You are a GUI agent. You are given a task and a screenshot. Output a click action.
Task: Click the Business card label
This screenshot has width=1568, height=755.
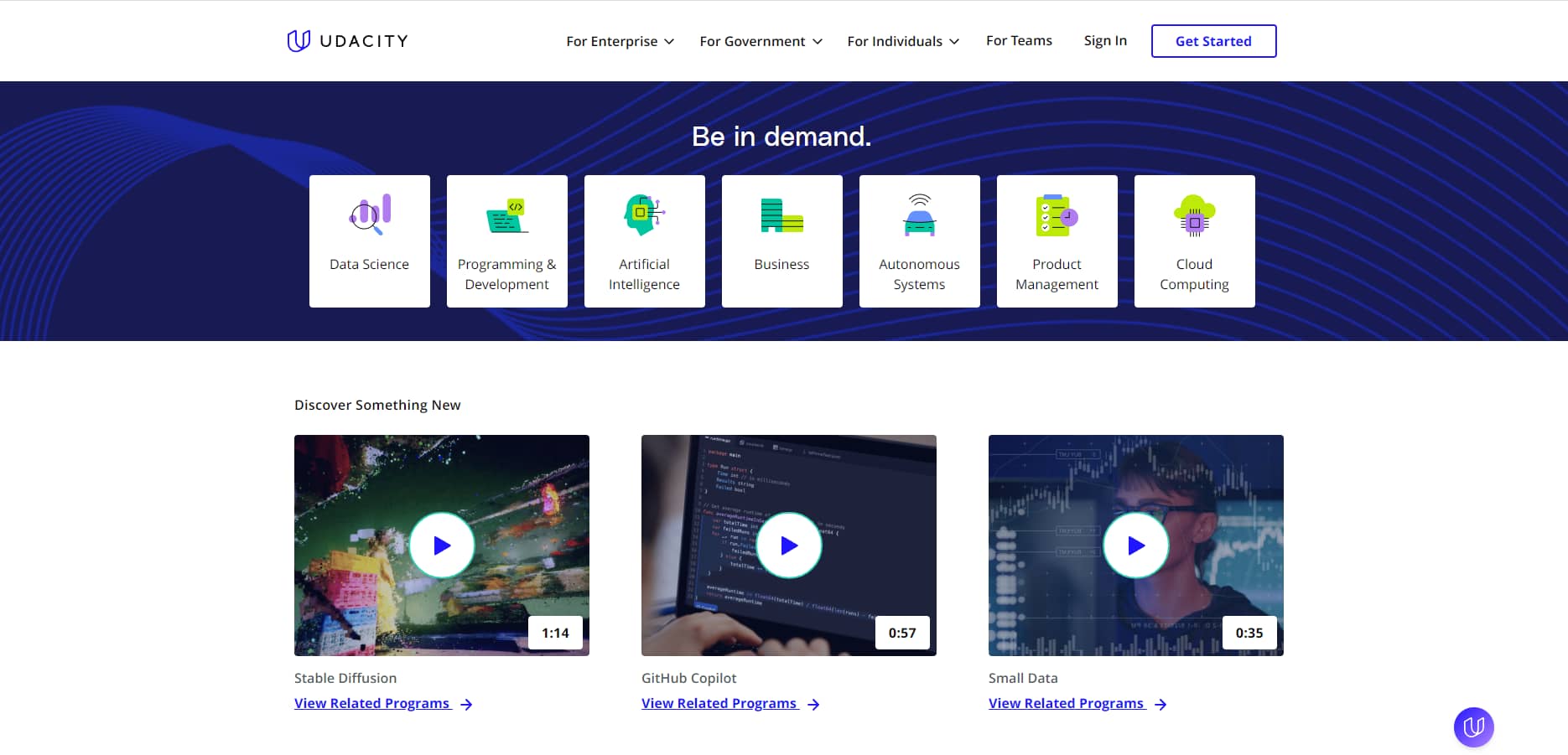tap(781, 264)
